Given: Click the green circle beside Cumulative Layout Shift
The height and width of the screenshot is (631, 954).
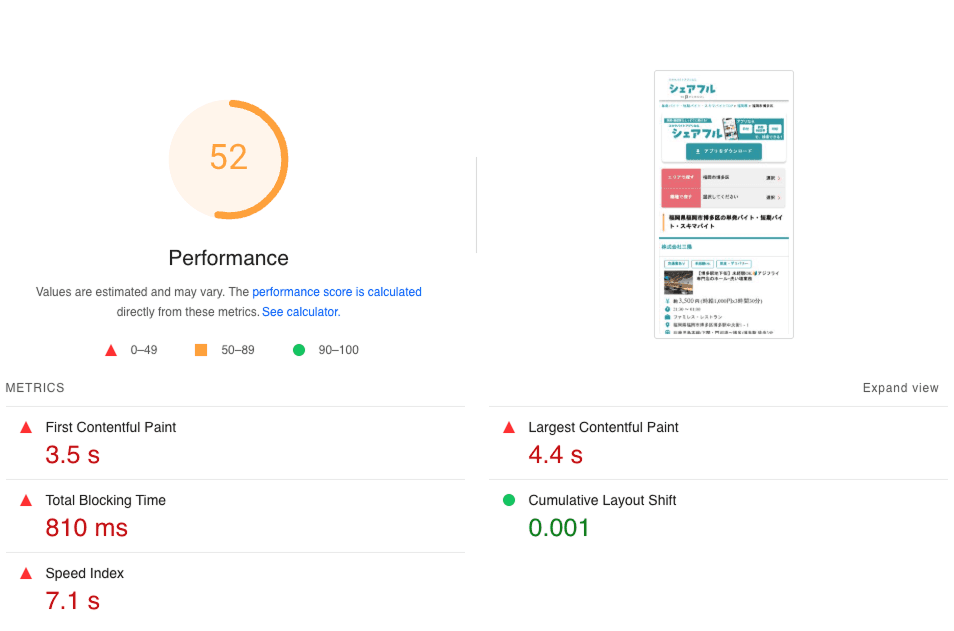Looking at the screenshot, I should tap(509, 500).
